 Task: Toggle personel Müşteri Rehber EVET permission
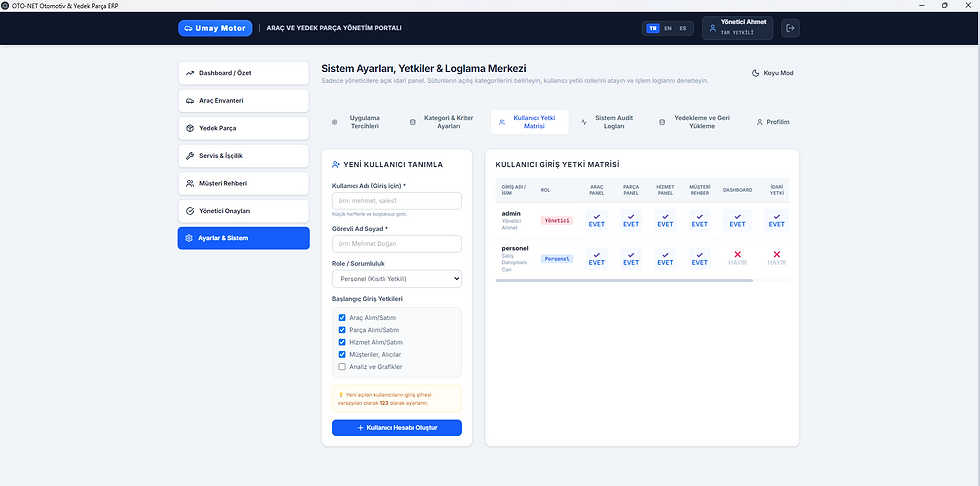click(700, 259)
